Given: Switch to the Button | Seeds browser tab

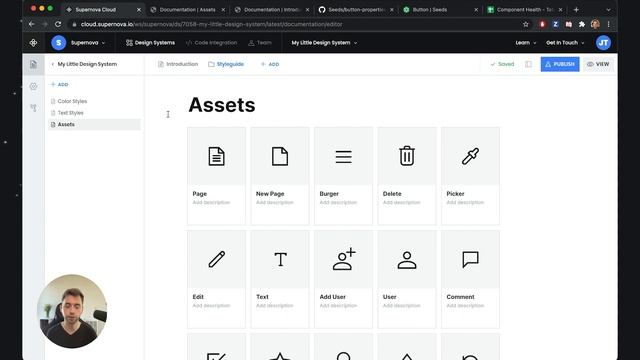Looking at the screenshot, I should coord(440,9).
